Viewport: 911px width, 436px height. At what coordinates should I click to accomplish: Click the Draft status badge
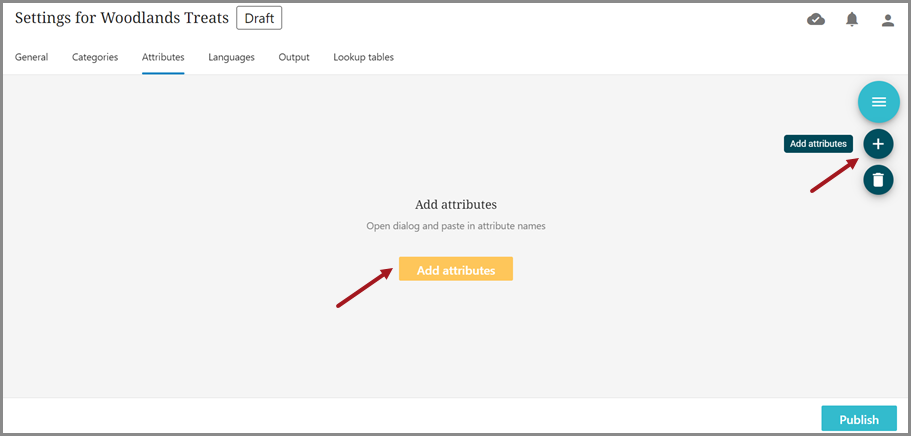259,18
